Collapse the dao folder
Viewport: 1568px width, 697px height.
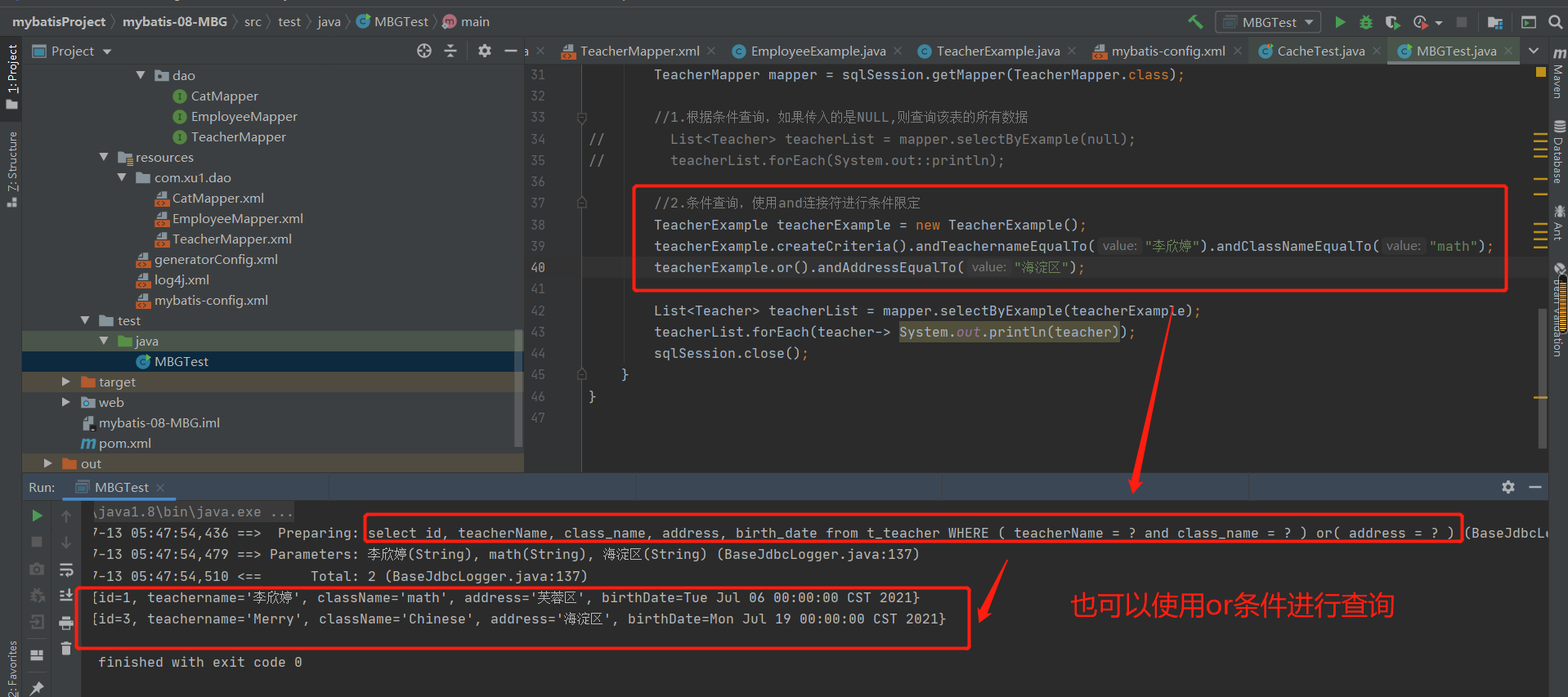(141, 75)
